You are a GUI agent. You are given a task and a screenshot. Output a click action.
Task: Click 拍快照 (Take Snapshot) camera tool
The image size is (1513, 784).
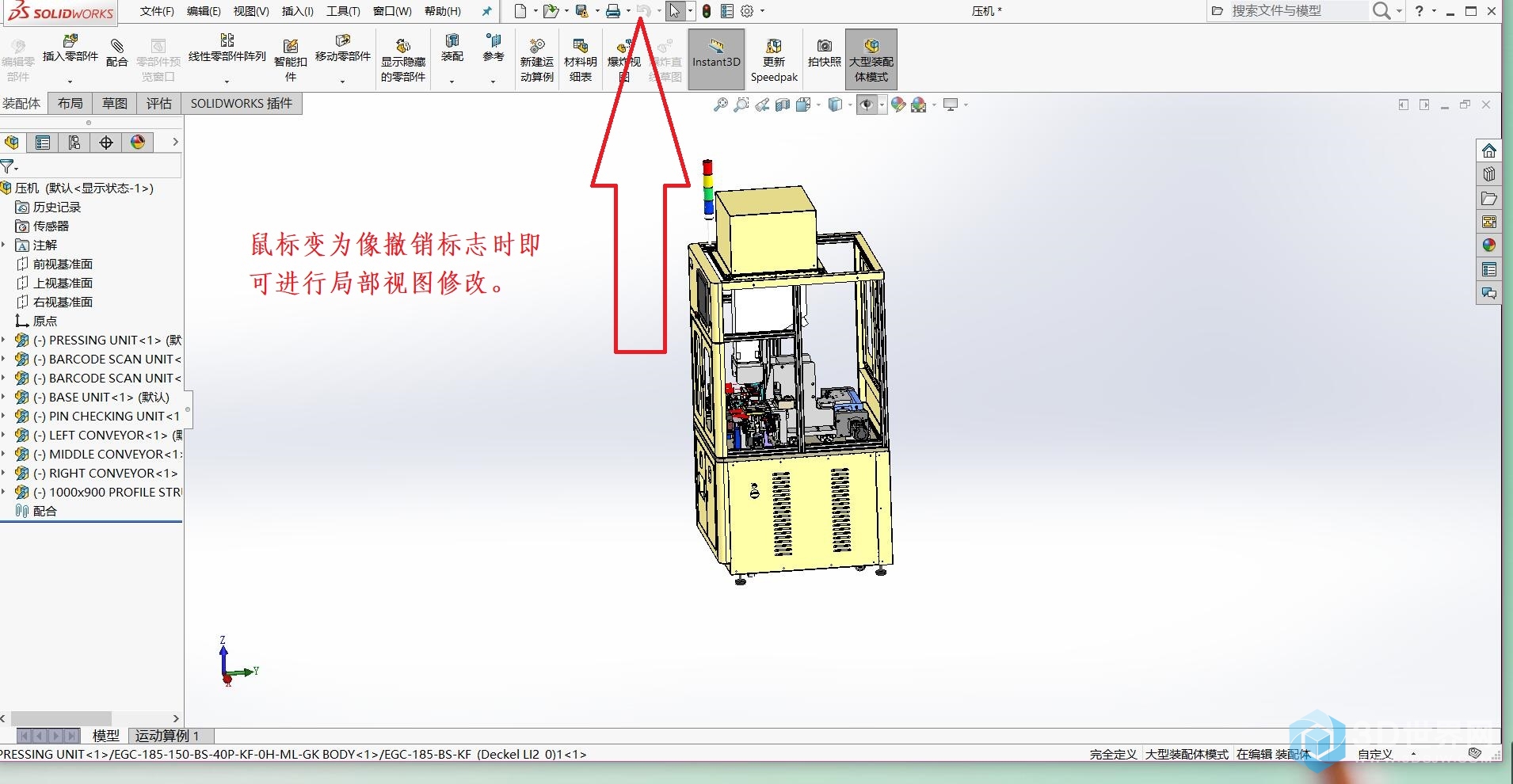pos(825,53)
